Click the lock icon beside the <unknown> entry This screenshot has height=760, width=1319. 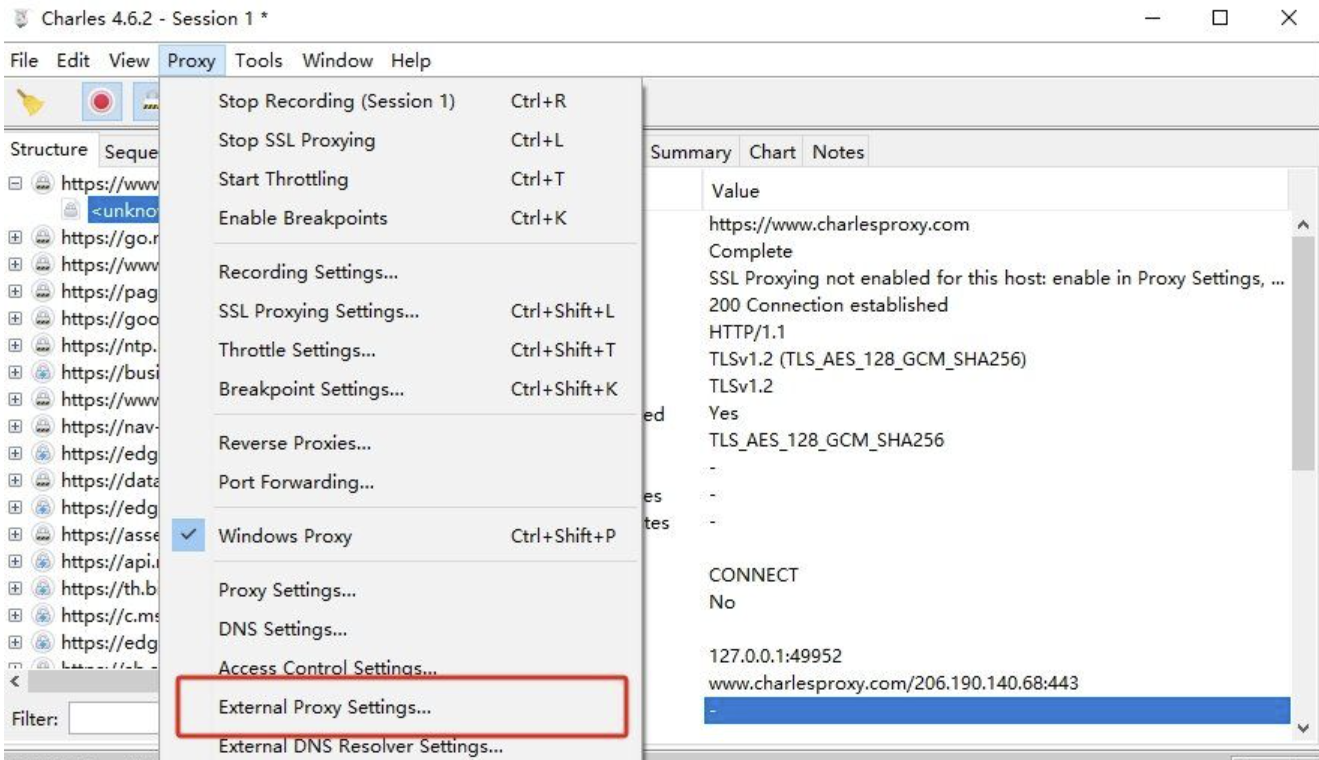(71, 211)
